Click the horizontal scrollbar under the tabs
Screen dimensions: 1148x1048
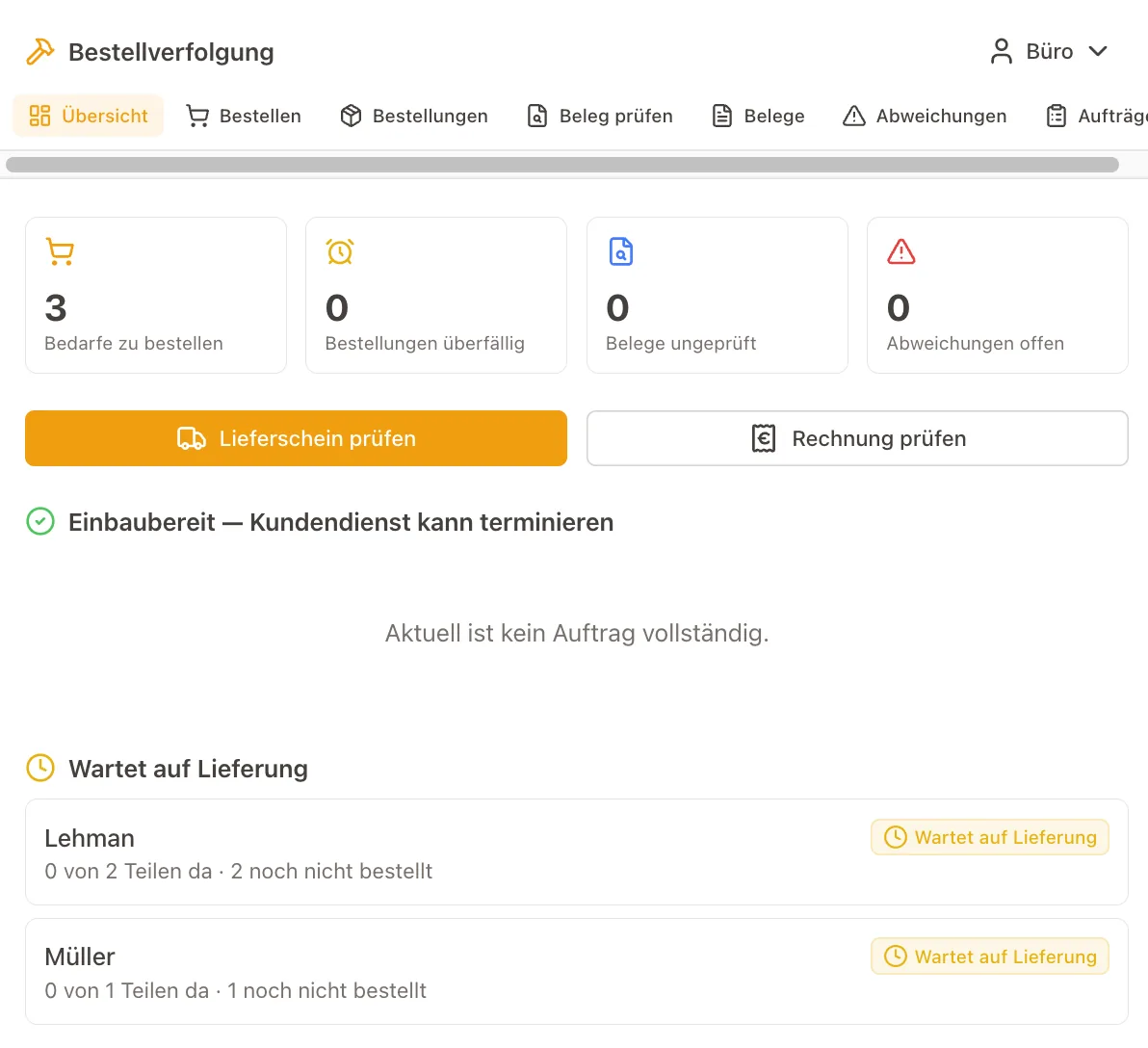coord(562,165)
